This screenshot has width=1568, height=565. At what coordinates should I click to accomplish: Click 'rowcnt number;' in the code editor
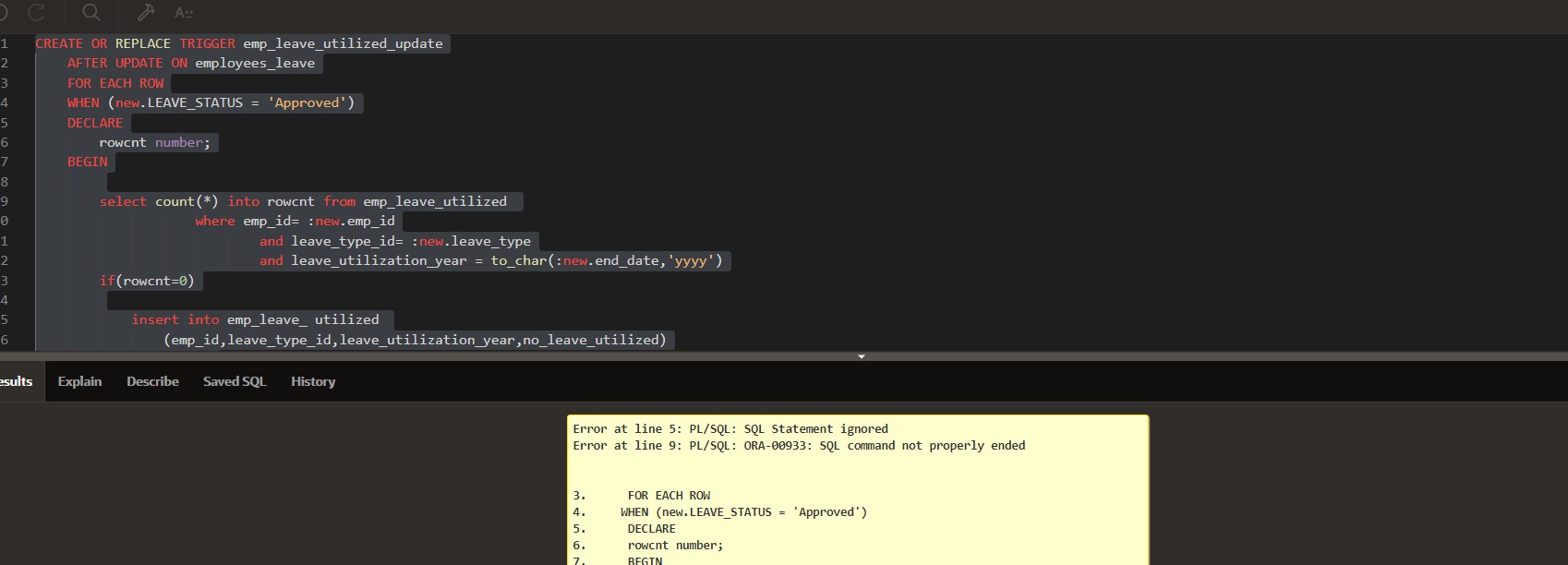pyautogui.click(x=155, y=142)
